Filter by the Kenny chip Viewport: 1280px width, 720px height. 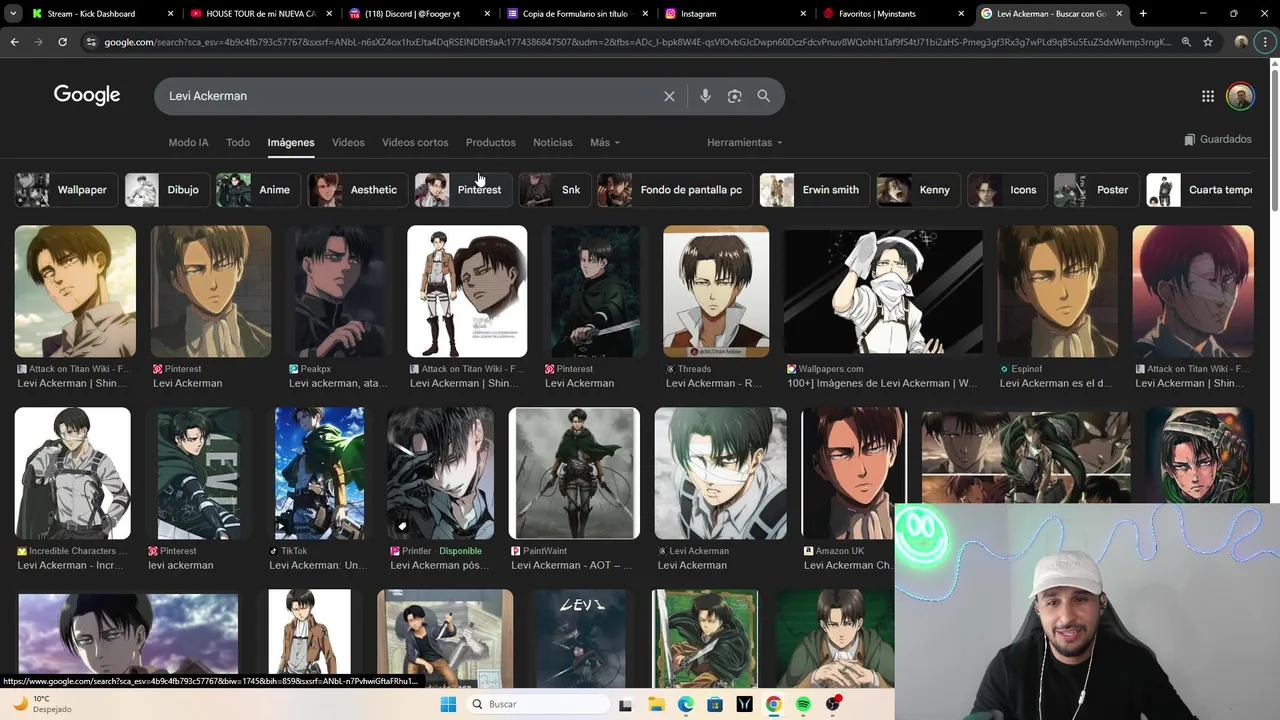[919, 190]
